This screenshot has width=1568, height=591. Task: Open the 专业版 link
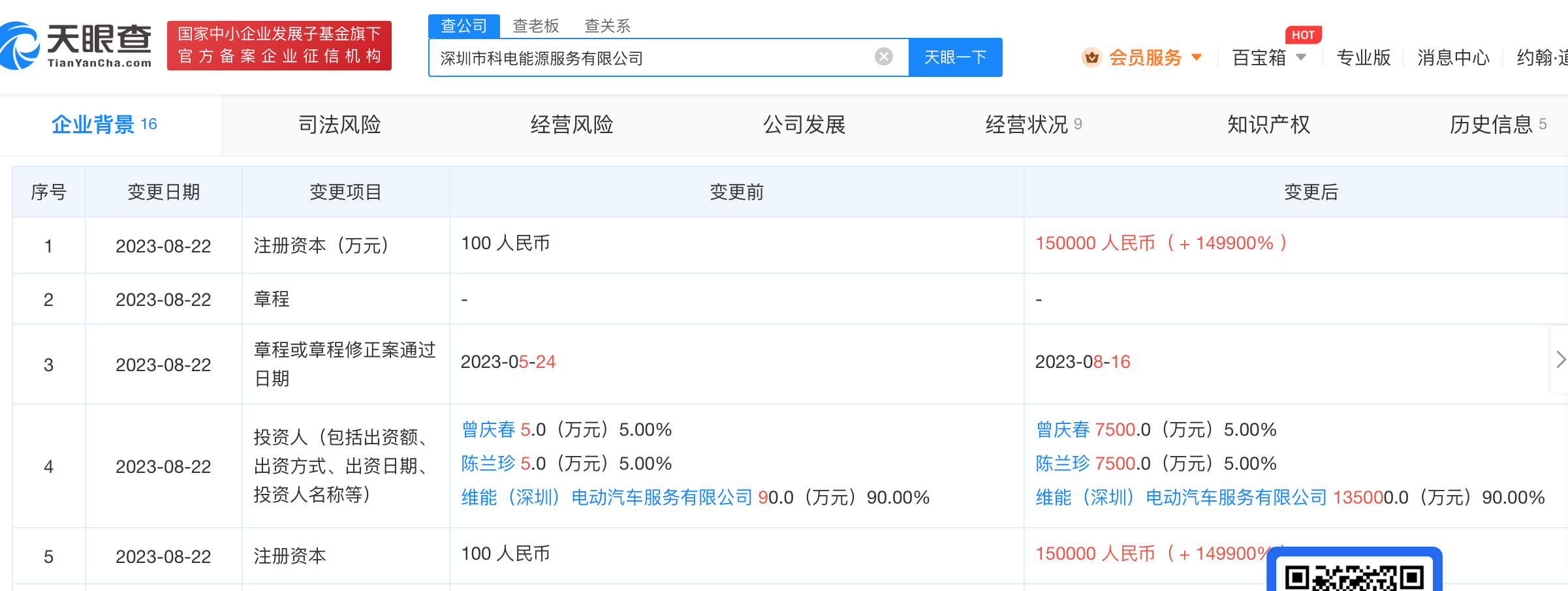coord(1364,57)
